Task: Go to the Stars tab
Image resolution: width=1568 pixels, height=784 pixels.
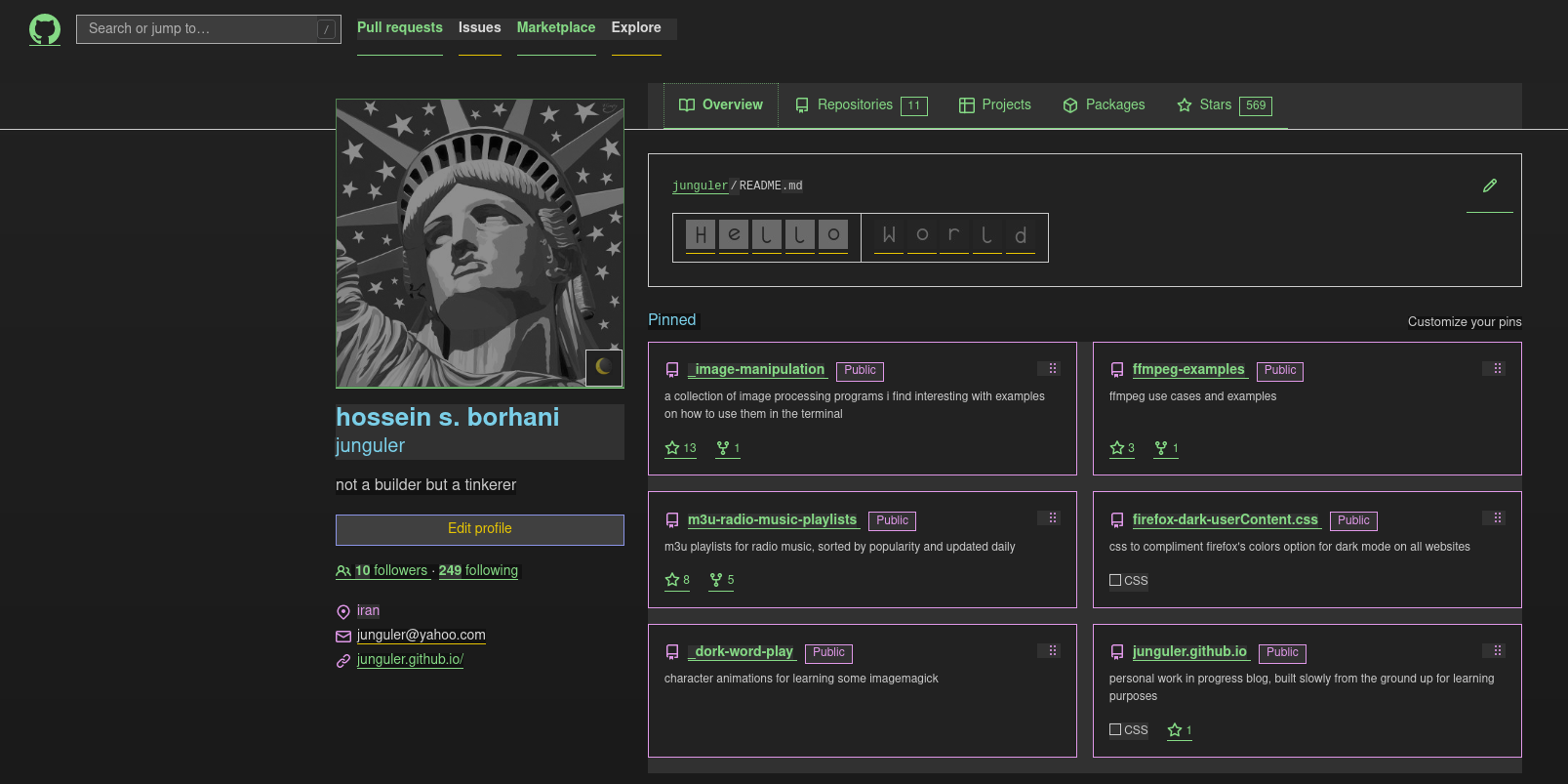Action: pos(1225,104)
